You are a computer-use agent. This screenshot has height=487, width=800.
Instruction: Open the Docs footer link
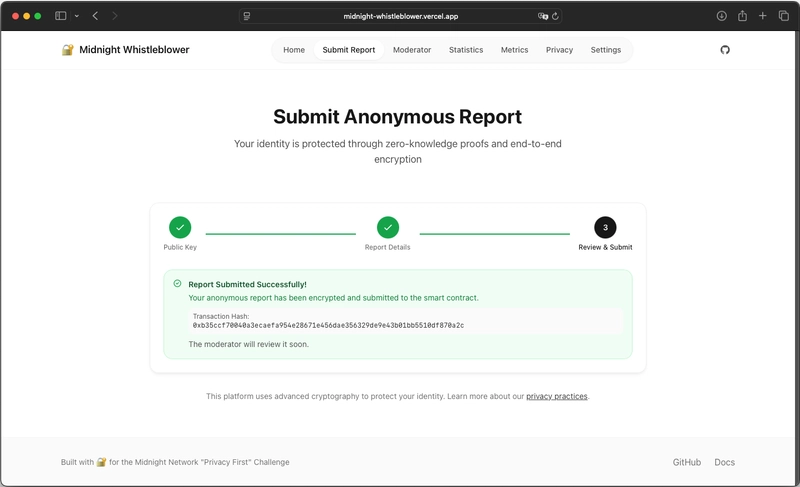click(724, 462)
